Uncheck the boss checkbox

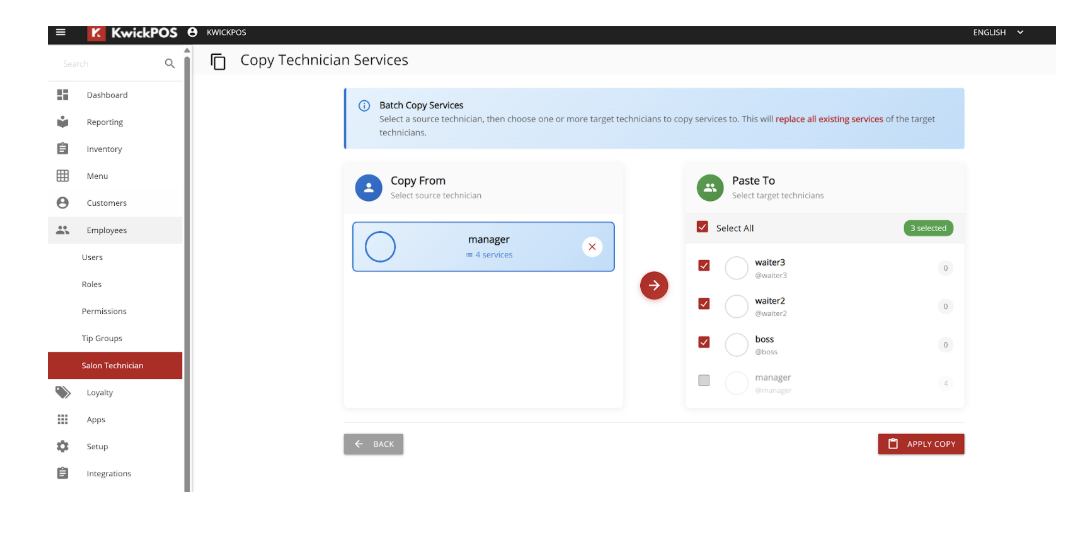click(x=704, y=341)
